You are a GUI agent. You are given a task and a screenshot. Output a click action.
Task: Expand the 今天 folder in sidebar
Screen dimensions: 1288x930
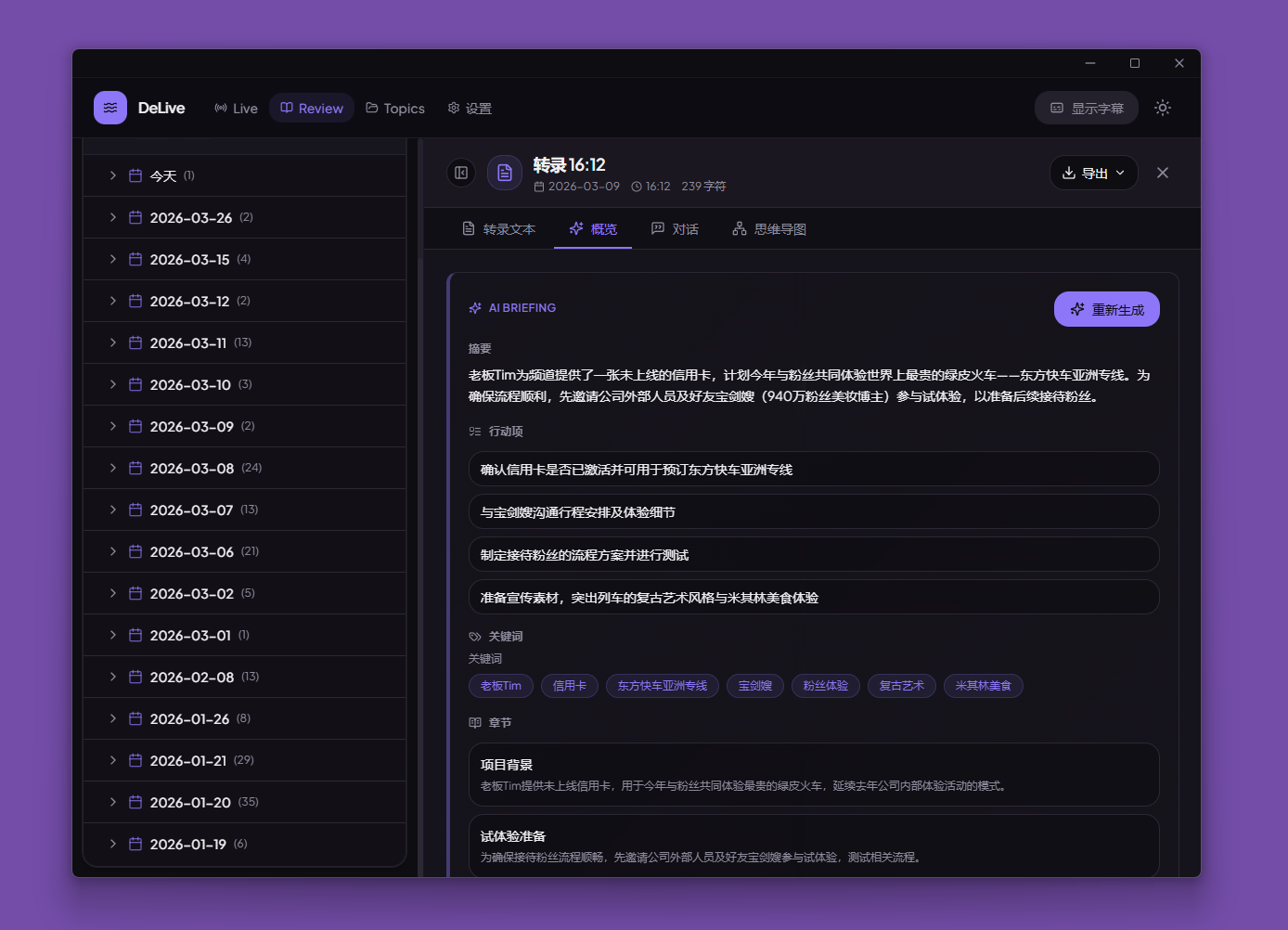(x=112, y=175)
